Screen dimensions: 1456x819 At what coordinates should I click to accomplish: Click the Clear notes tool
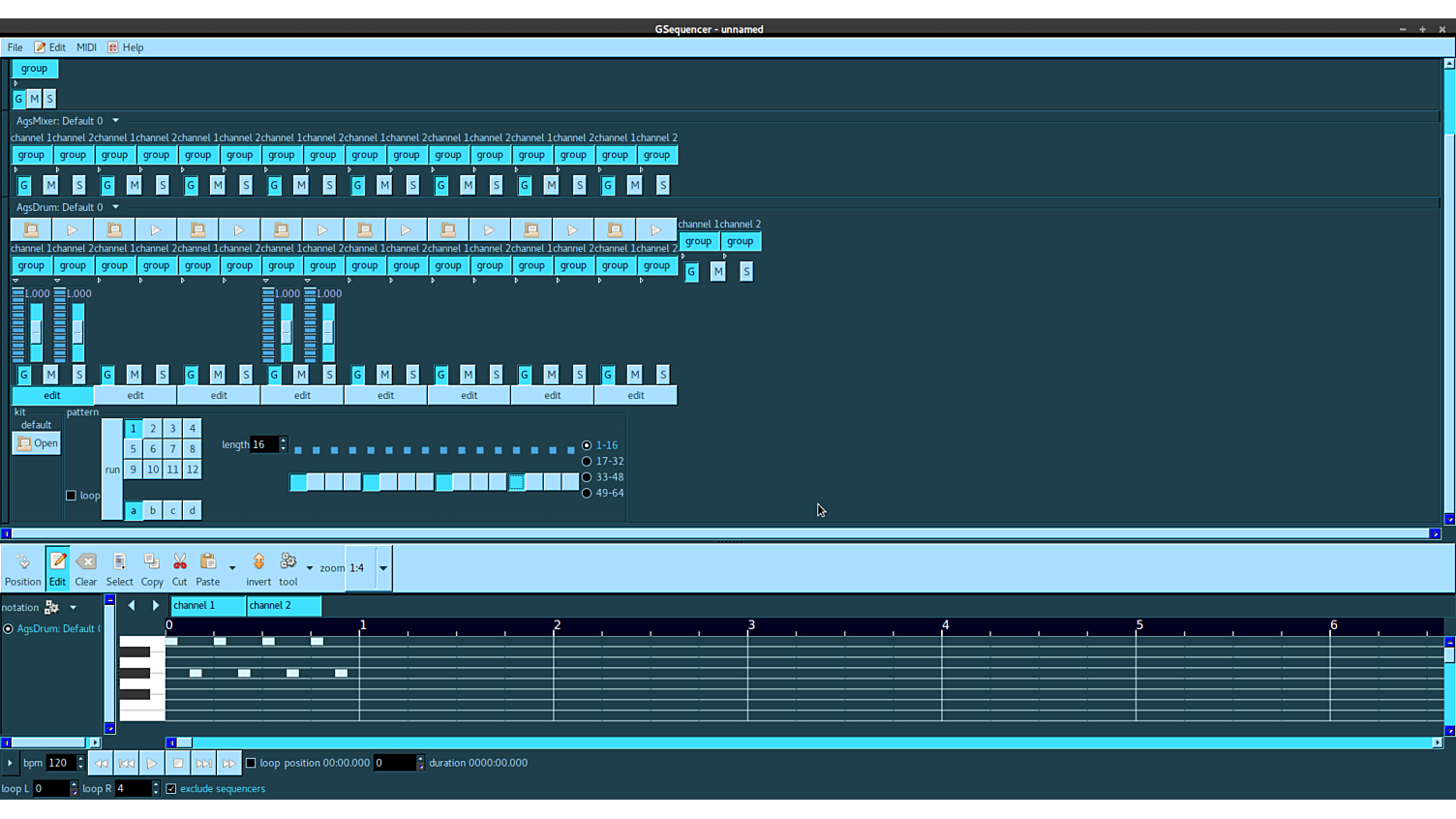click(x=85, y=568)
